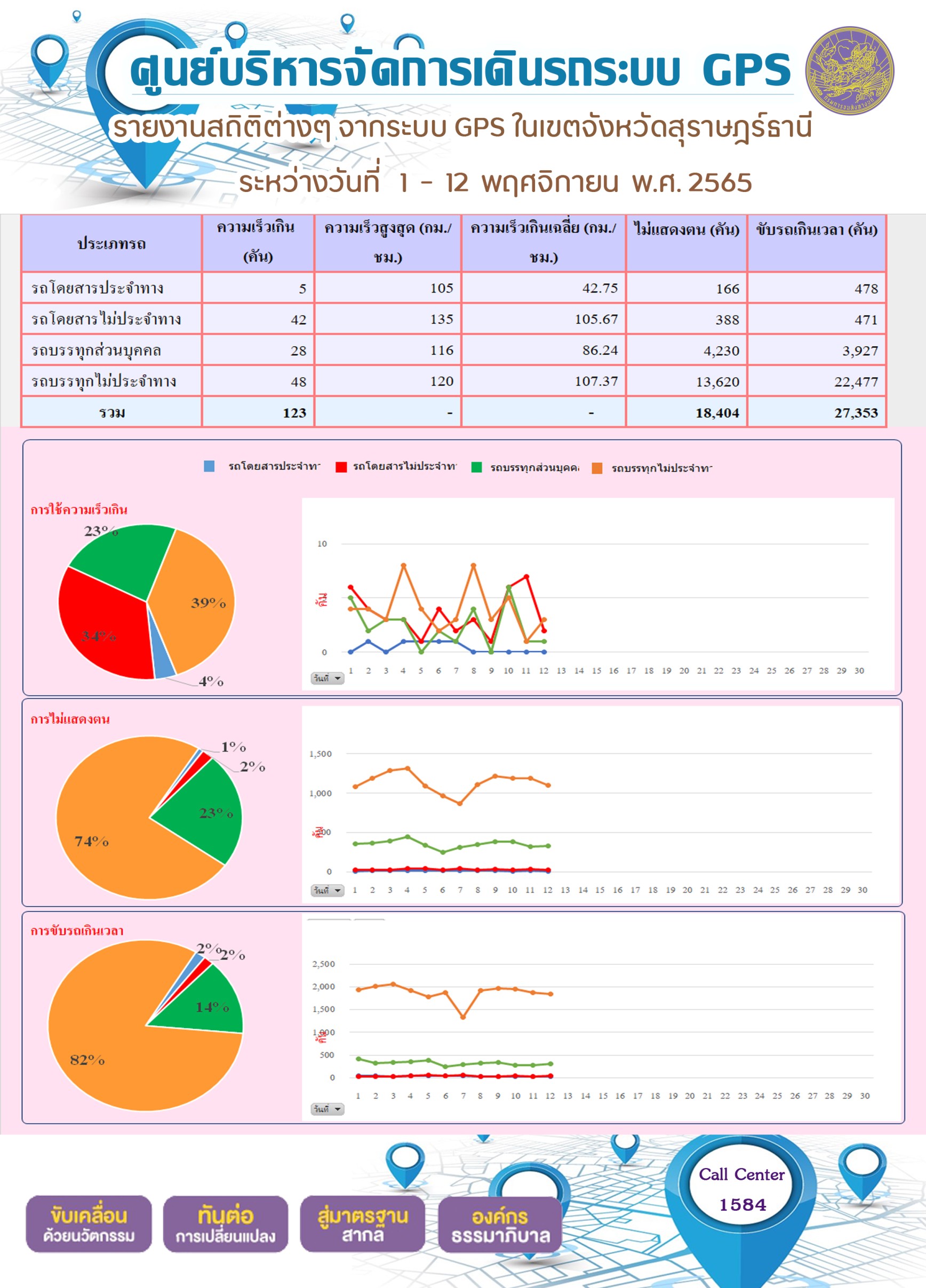
Task: Click the ความเร็วเกิน (คัน) column header
Action: (258, 244)
